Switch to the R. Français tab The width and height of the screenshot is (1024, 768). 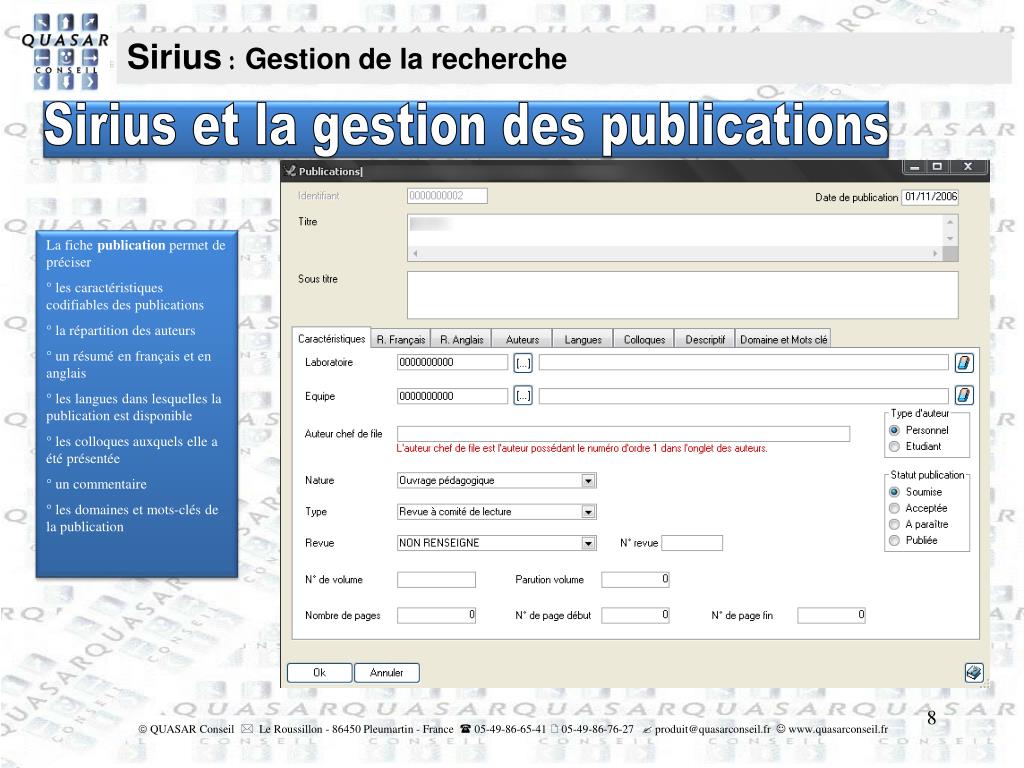[400, 340]
